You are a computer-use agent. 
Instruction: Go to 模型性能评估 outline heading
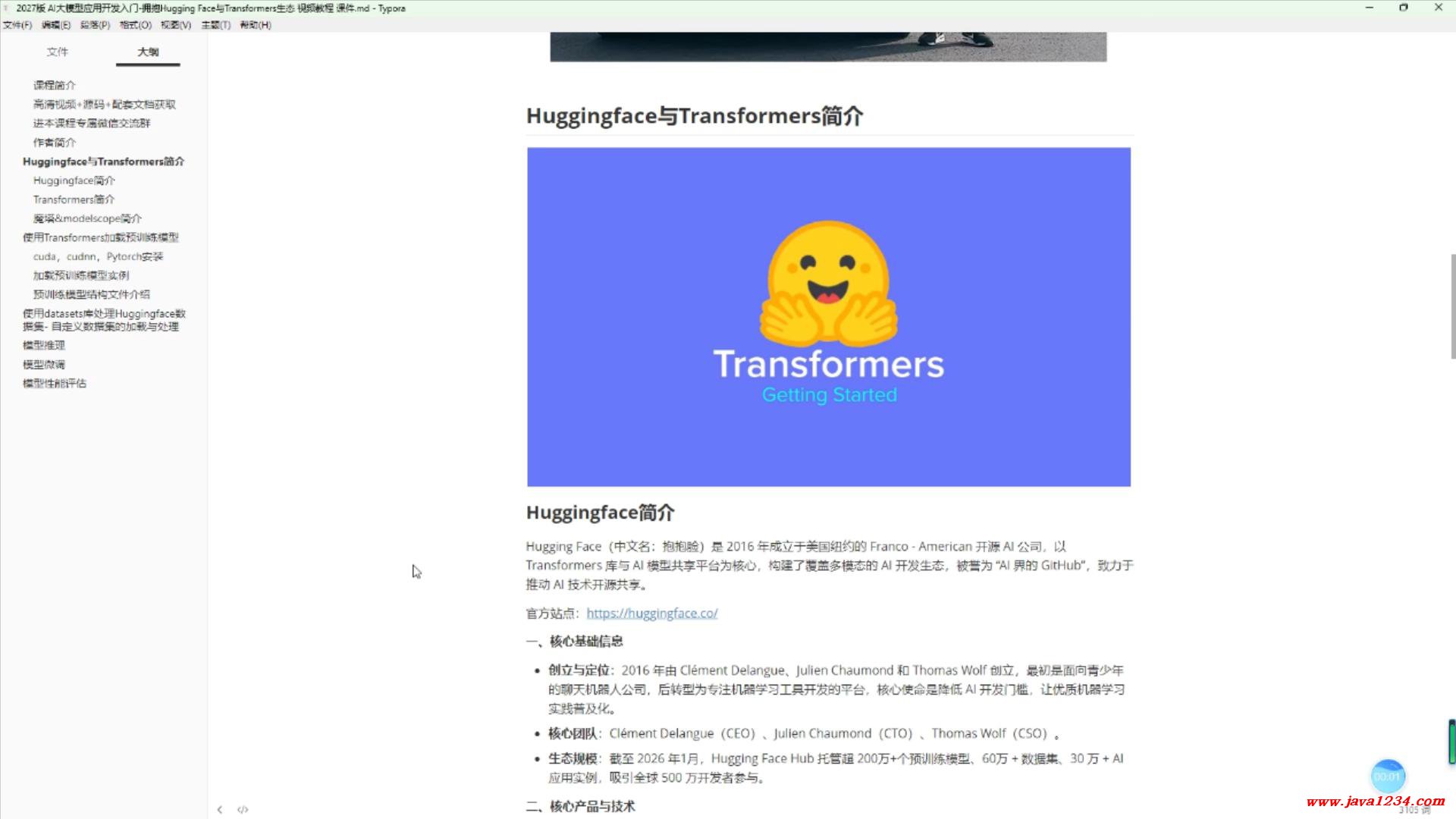point(55,383)
